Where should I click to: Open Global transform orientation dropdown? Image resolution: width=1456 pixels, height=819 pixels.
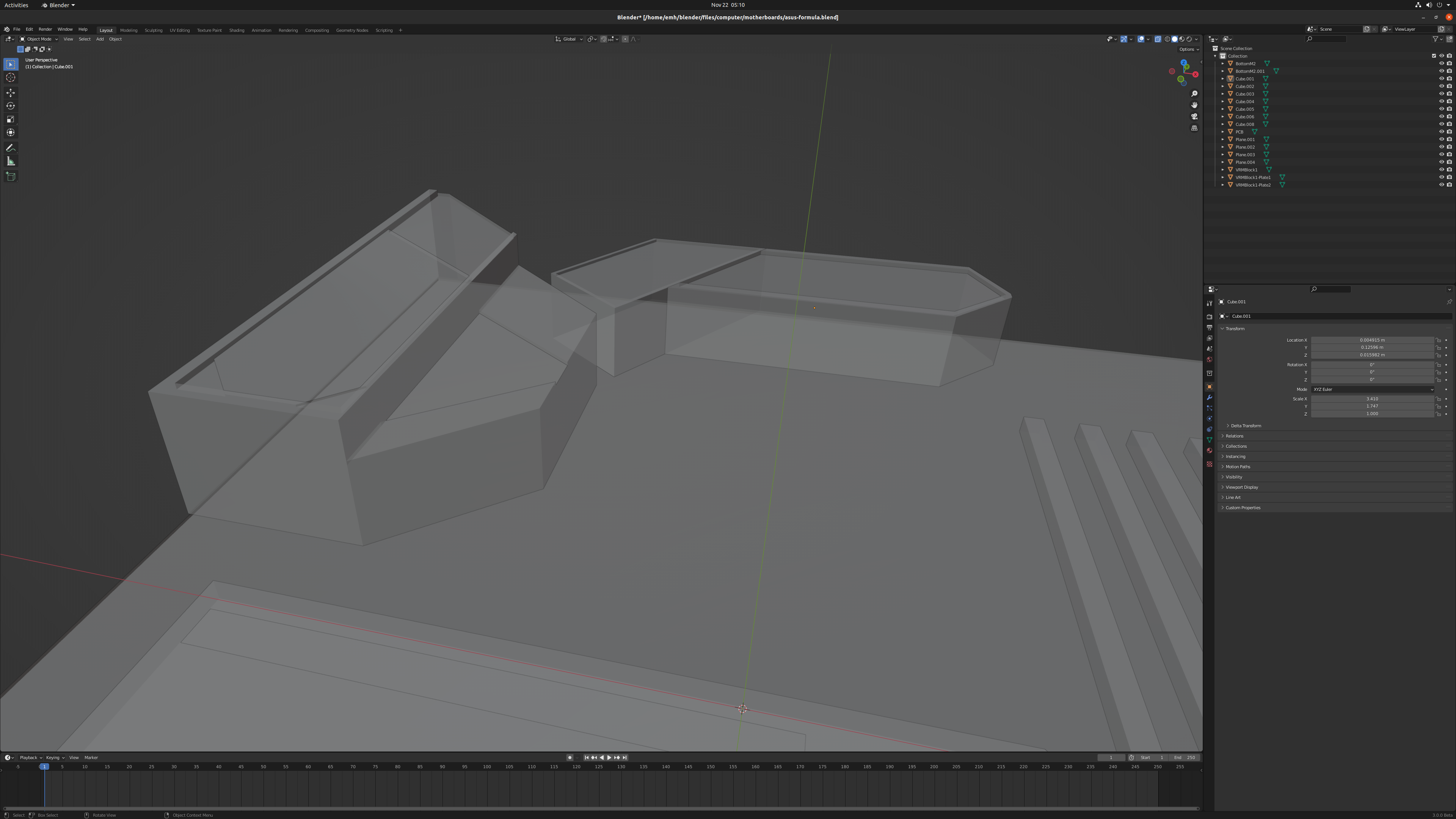569,39
